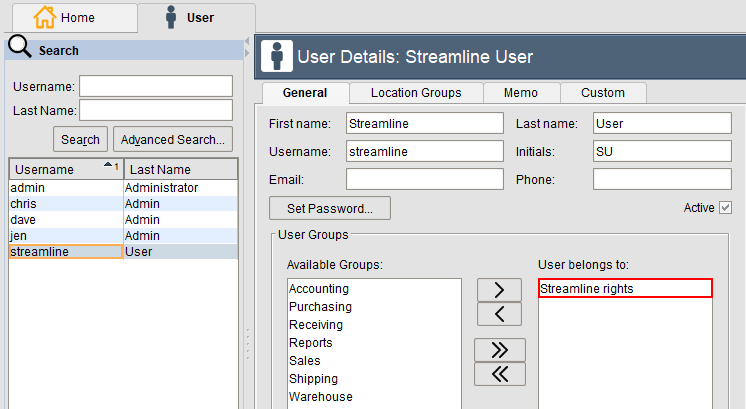Switch to the Location Groups tab
The image size is (746, 409).
[x=416, y=93]
